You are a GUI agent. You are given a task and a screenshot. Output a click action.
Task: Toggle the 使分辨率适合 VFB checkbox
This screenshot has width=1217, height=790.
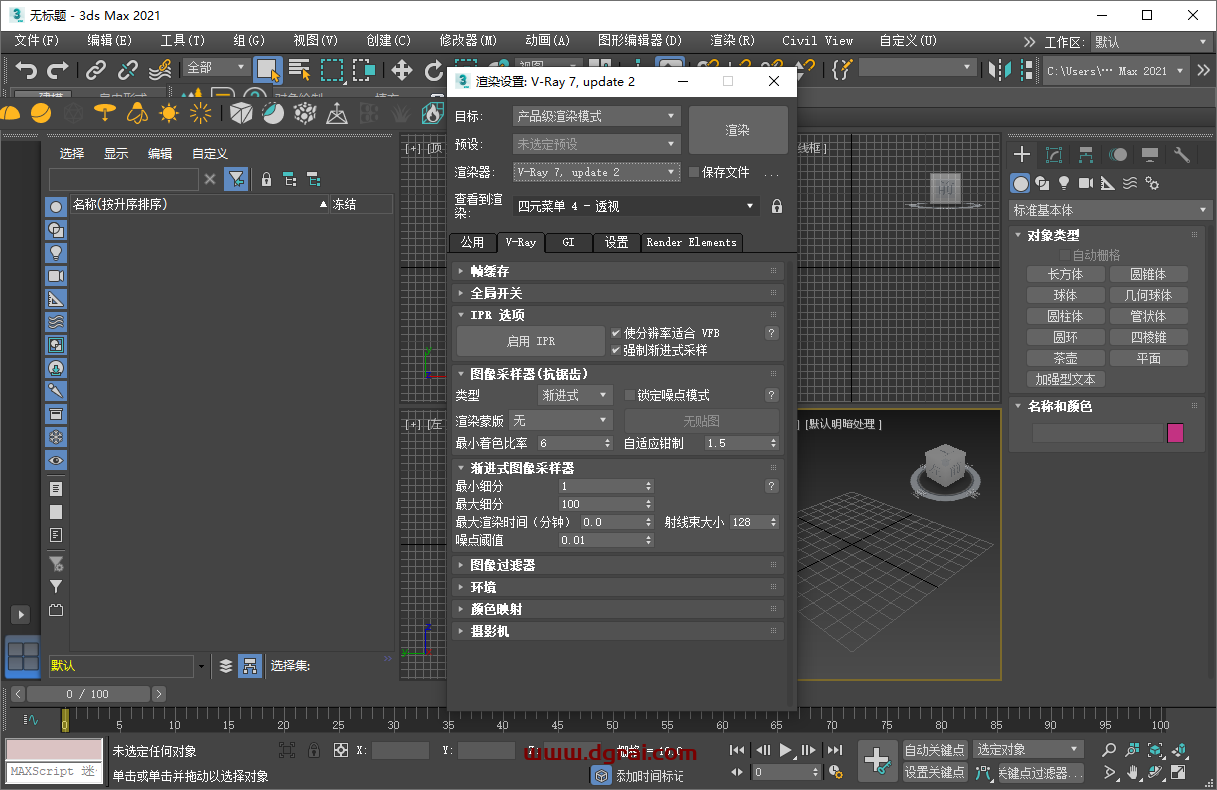616,333
